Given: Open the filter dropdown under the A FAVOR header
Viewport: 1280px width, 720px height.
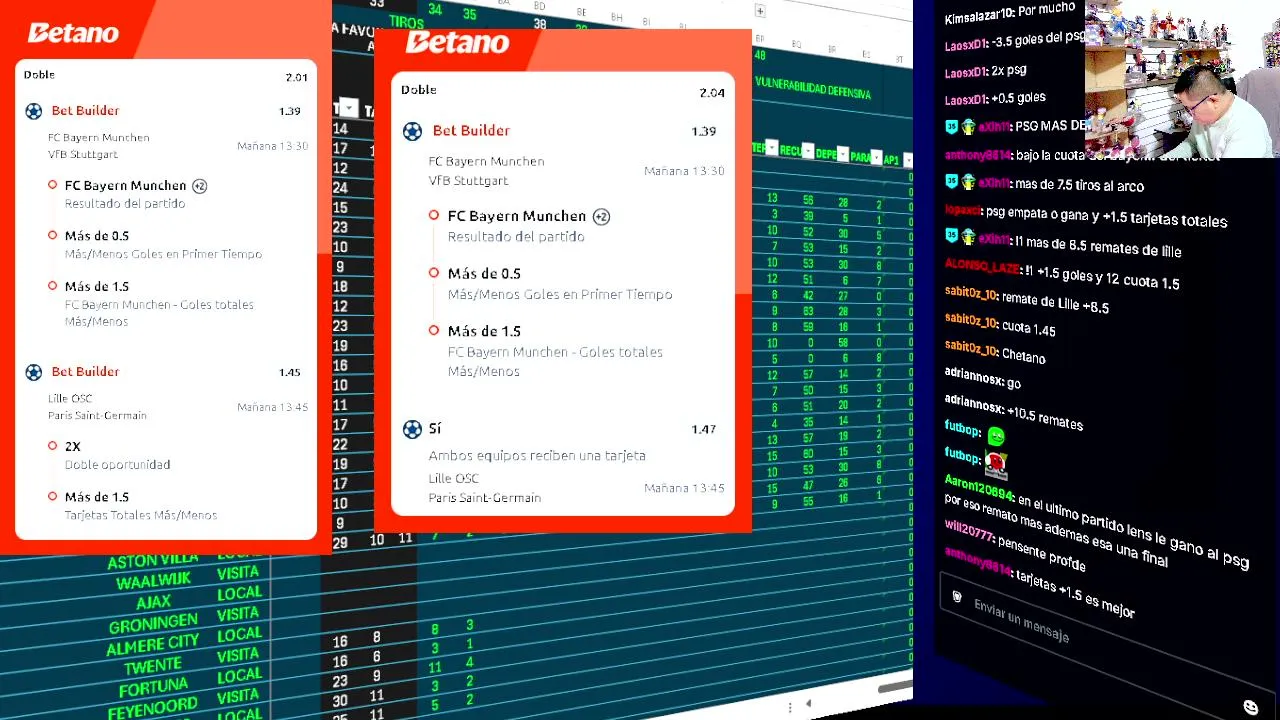Looking at the screenshot, I should tap(348, 108).
